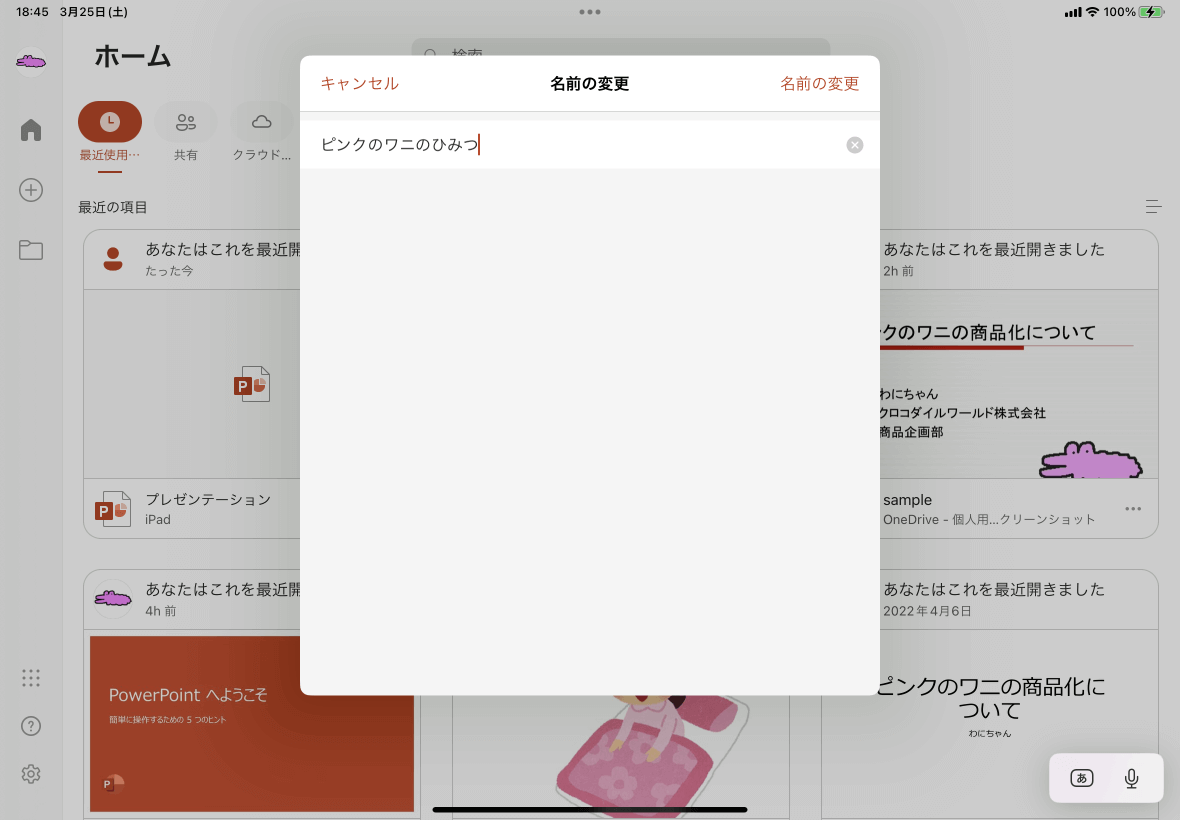The height and width of the screenshot is (820, 1180).
Task: Open the apps grid icon in sidebar
Action: pyautogui.click(x=31, y=678)
